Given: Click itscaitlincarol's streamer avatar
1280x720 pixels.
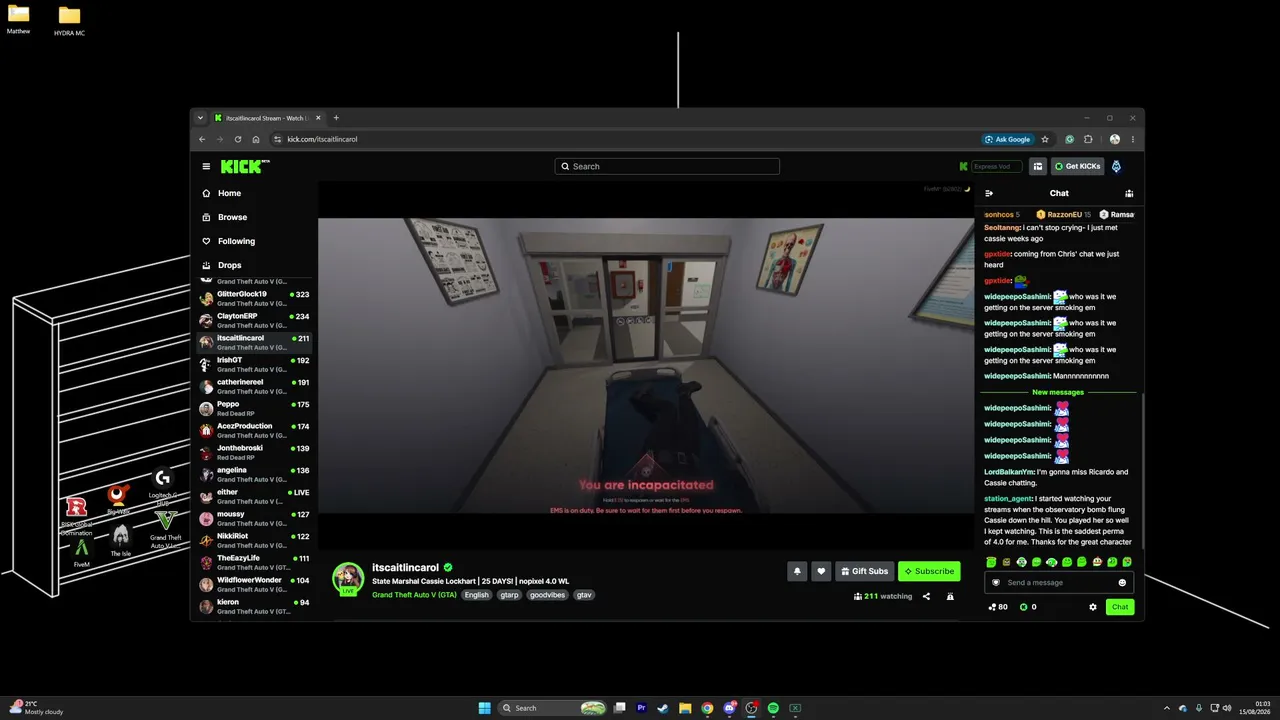Looking at the screenshot, I should pyautogui.click(x=348, y=578).
